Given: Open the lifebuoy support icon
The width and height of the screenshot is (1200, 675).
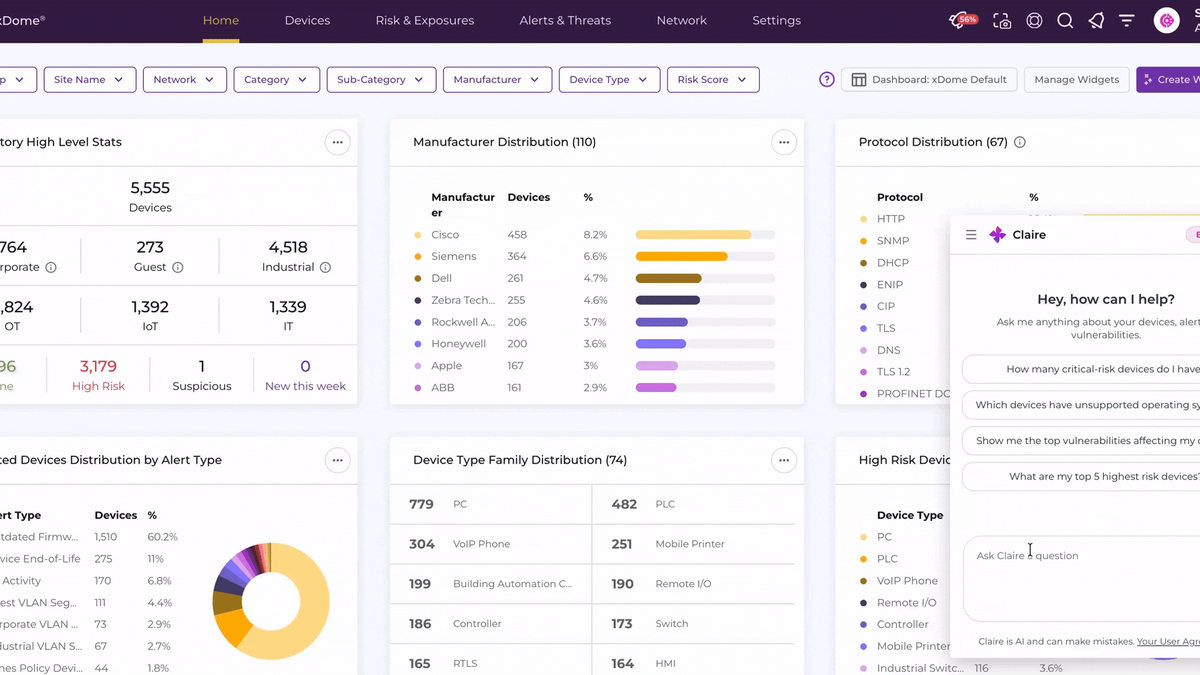Looking at the screenshot, I should 1034,21.
